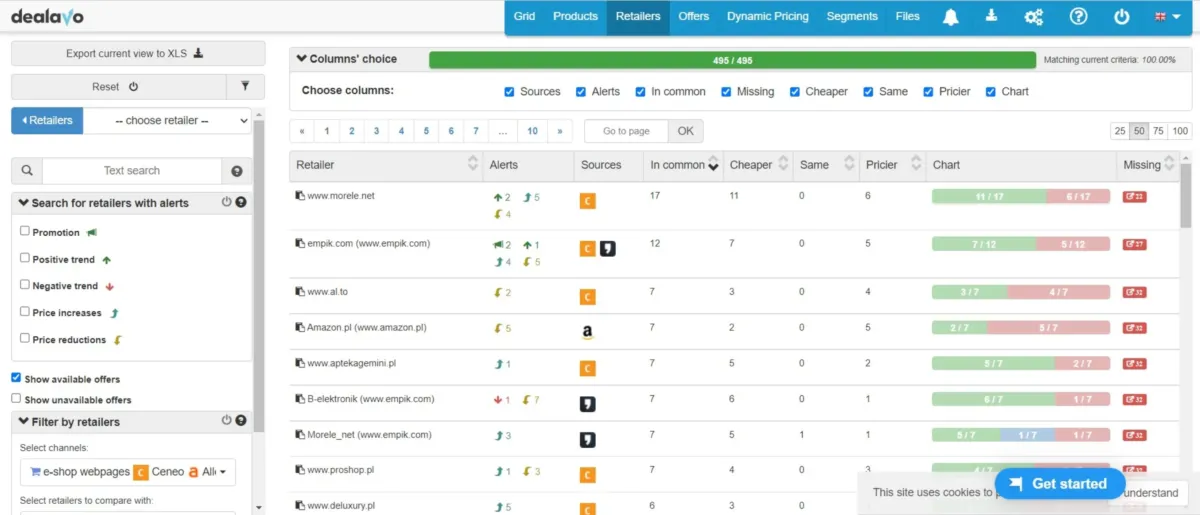Uncheck the Chart column checkbox
Viewport: 1200px width, 515px height.
point(991,91)
